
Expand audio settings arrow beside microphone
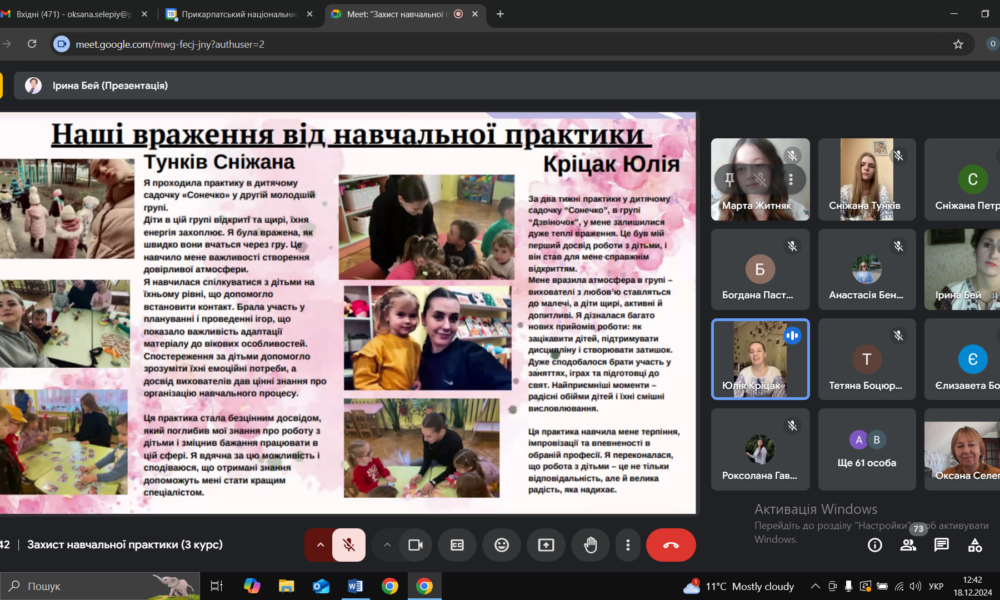320,545
